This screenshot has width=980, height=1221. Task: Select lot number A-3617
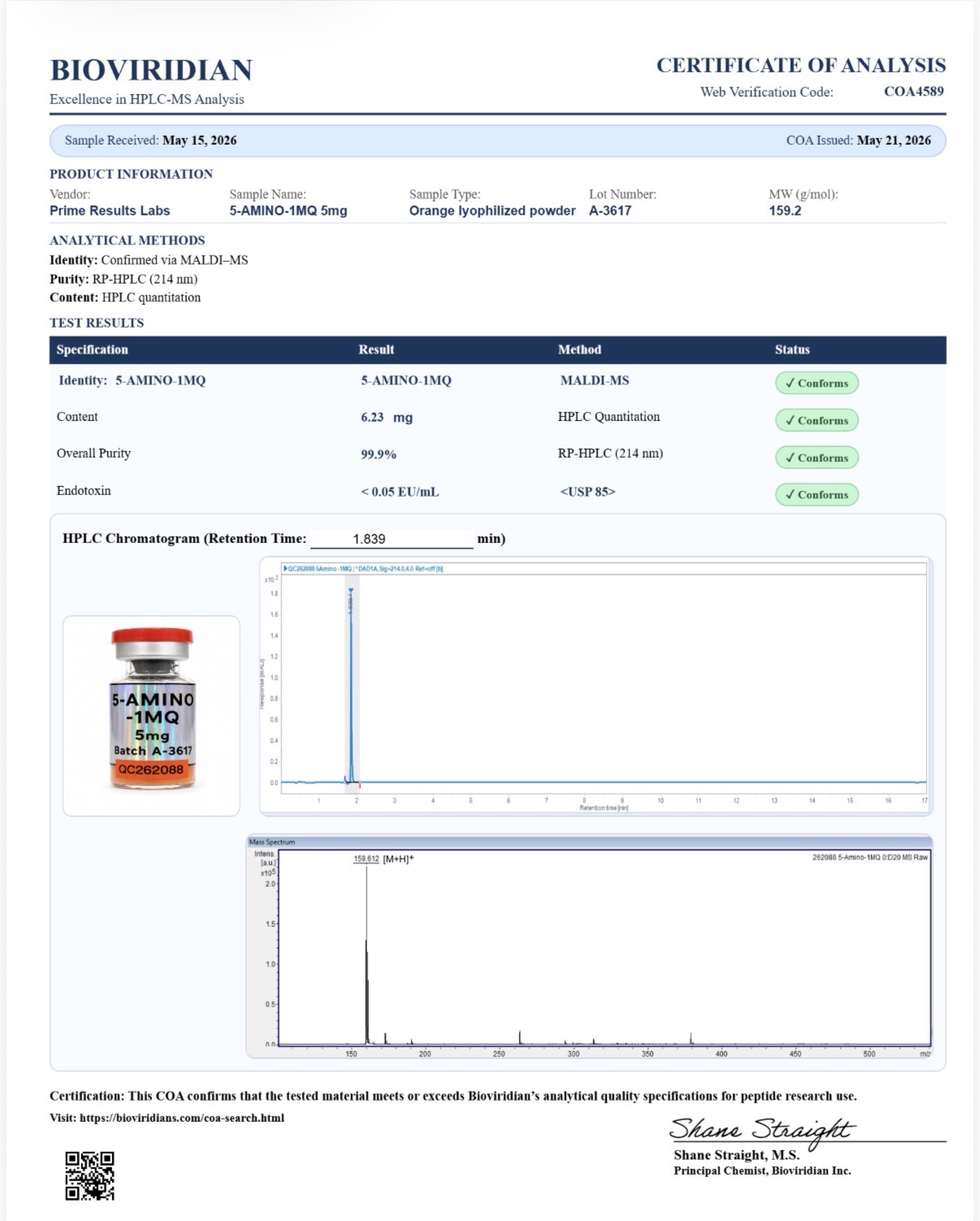point(610,211)
